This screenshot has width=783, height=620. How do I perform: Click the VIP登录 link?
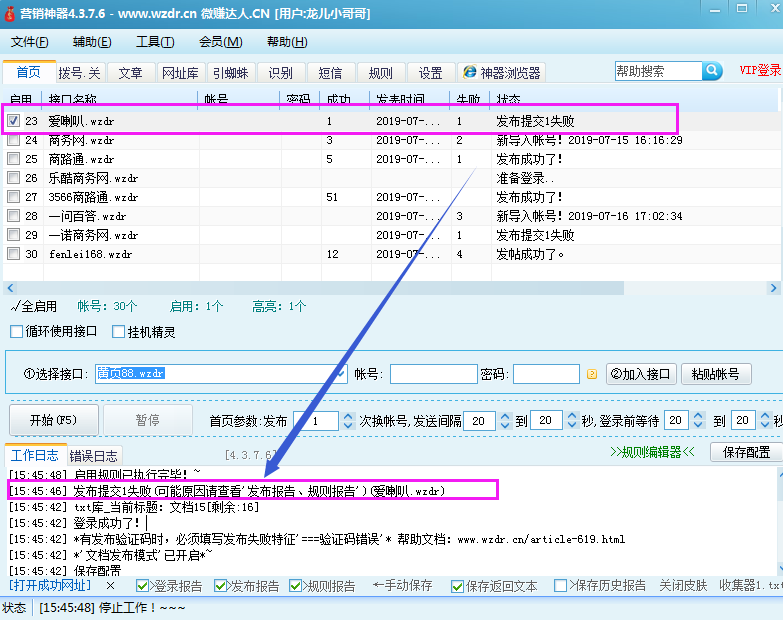click(760, 70)
